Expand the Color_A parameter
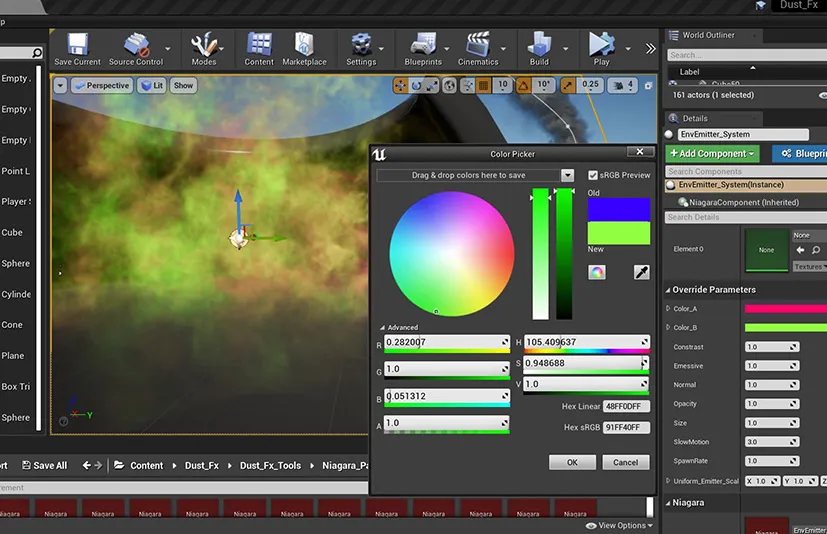Viewport: 827px width, 534px height. tap(668, 309)
